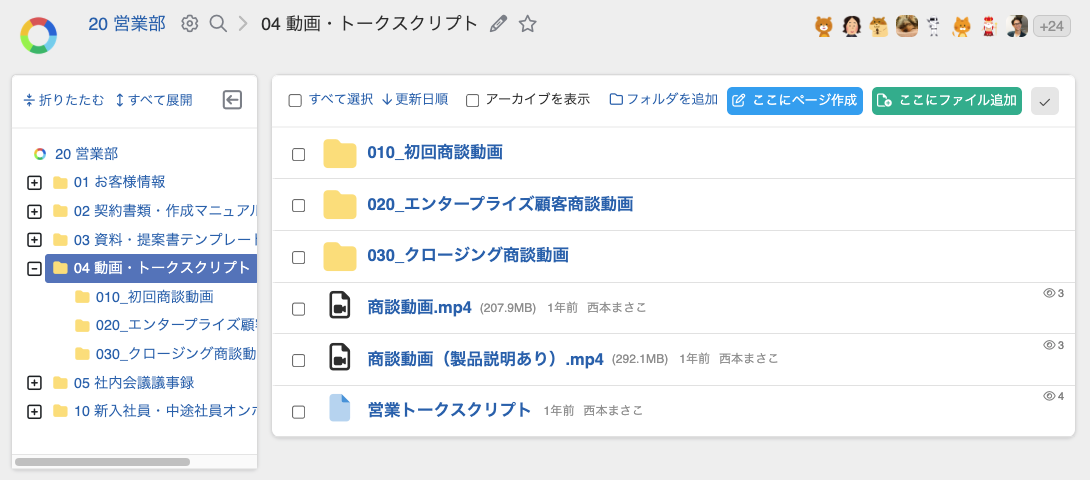Screen dimensions: 1090x480
Task: Collapse the sidebar with the arrow icon
Action: 232,100
